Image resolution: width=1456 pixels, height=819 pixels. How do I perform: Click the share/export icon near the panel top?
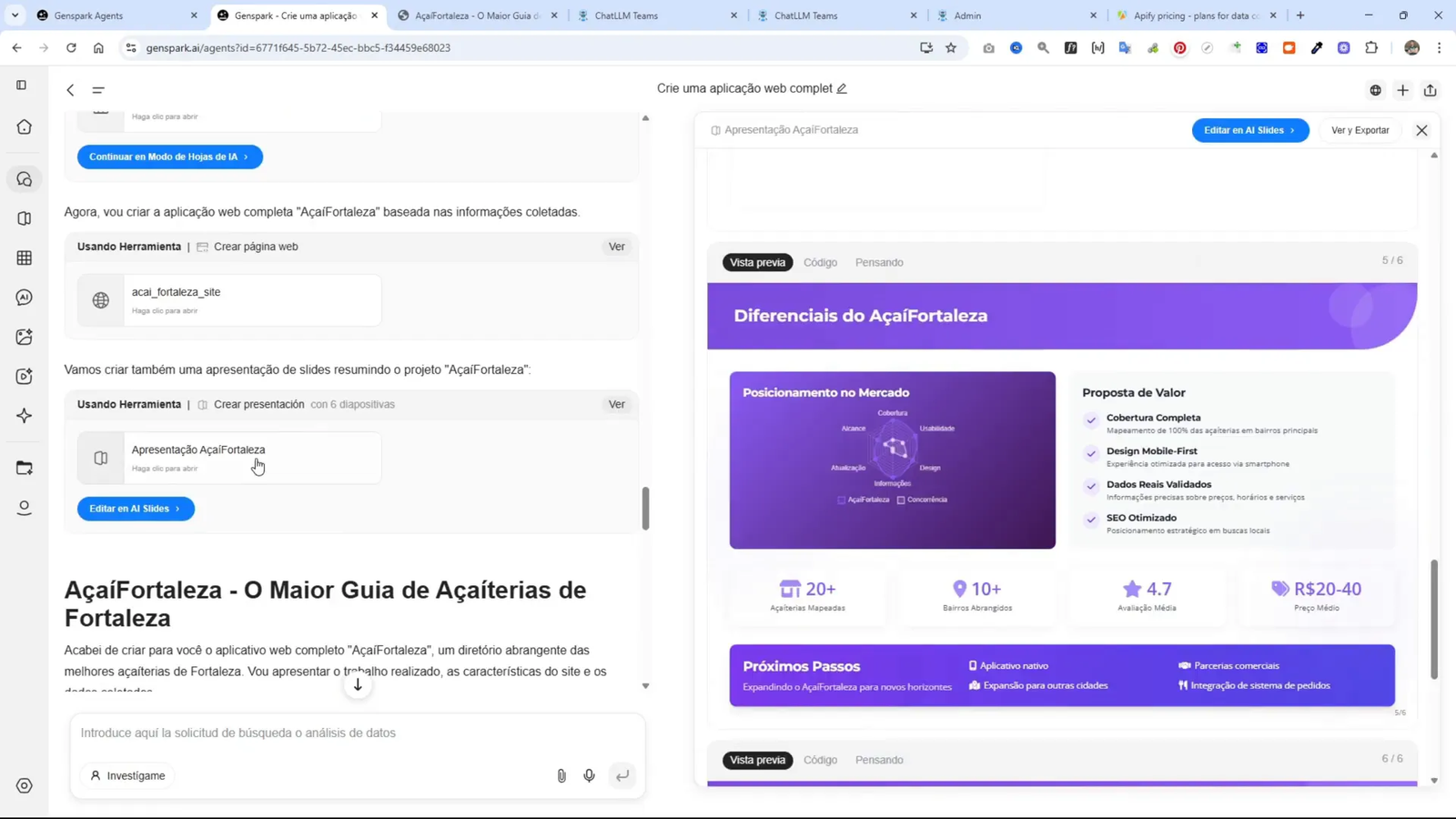pos(1430,90)
